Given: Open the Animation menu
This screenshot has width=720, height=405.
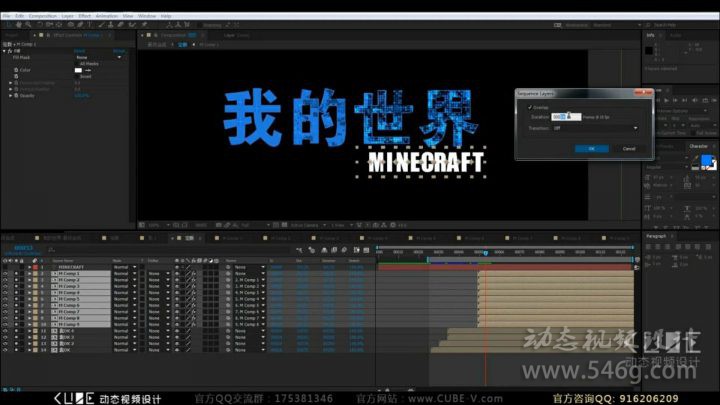Looking at the screenshot, I should (106, 16).
